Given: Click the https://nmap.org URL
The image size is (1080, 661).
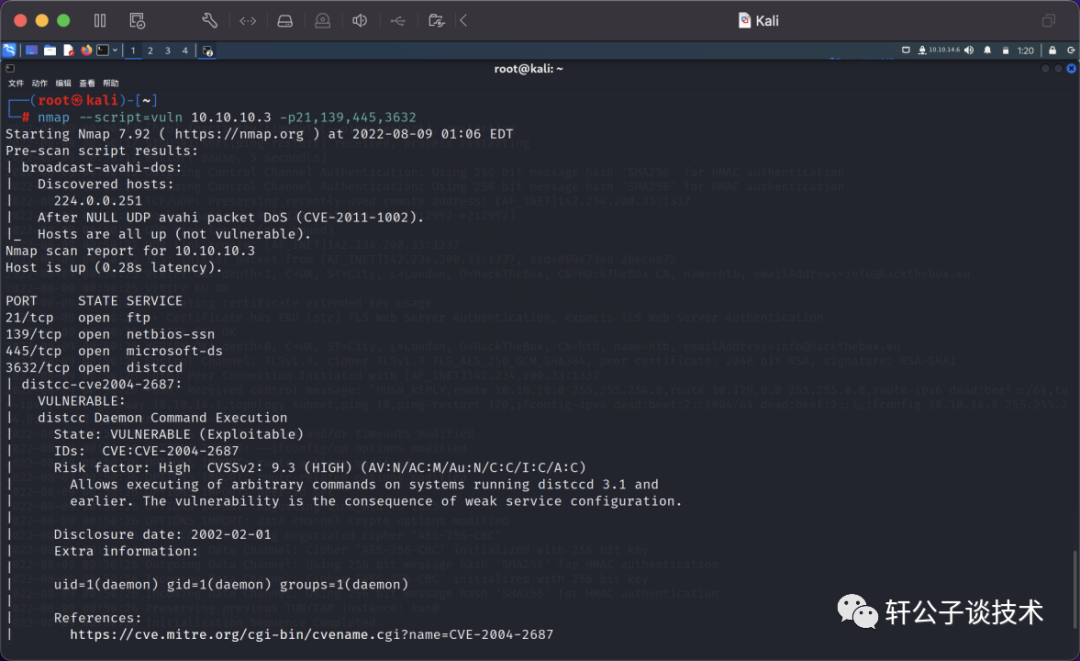Looking at the screenshot, I should coord(239,134).
